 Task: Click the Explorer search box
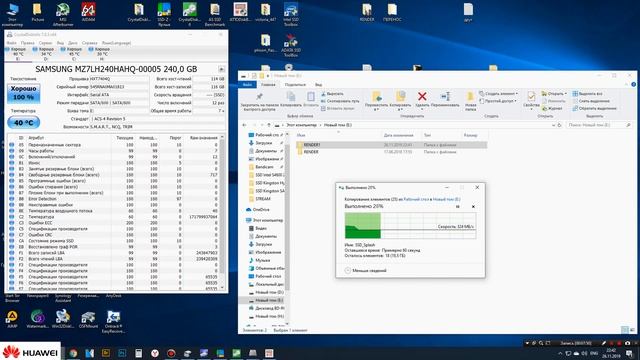[599, 125]
